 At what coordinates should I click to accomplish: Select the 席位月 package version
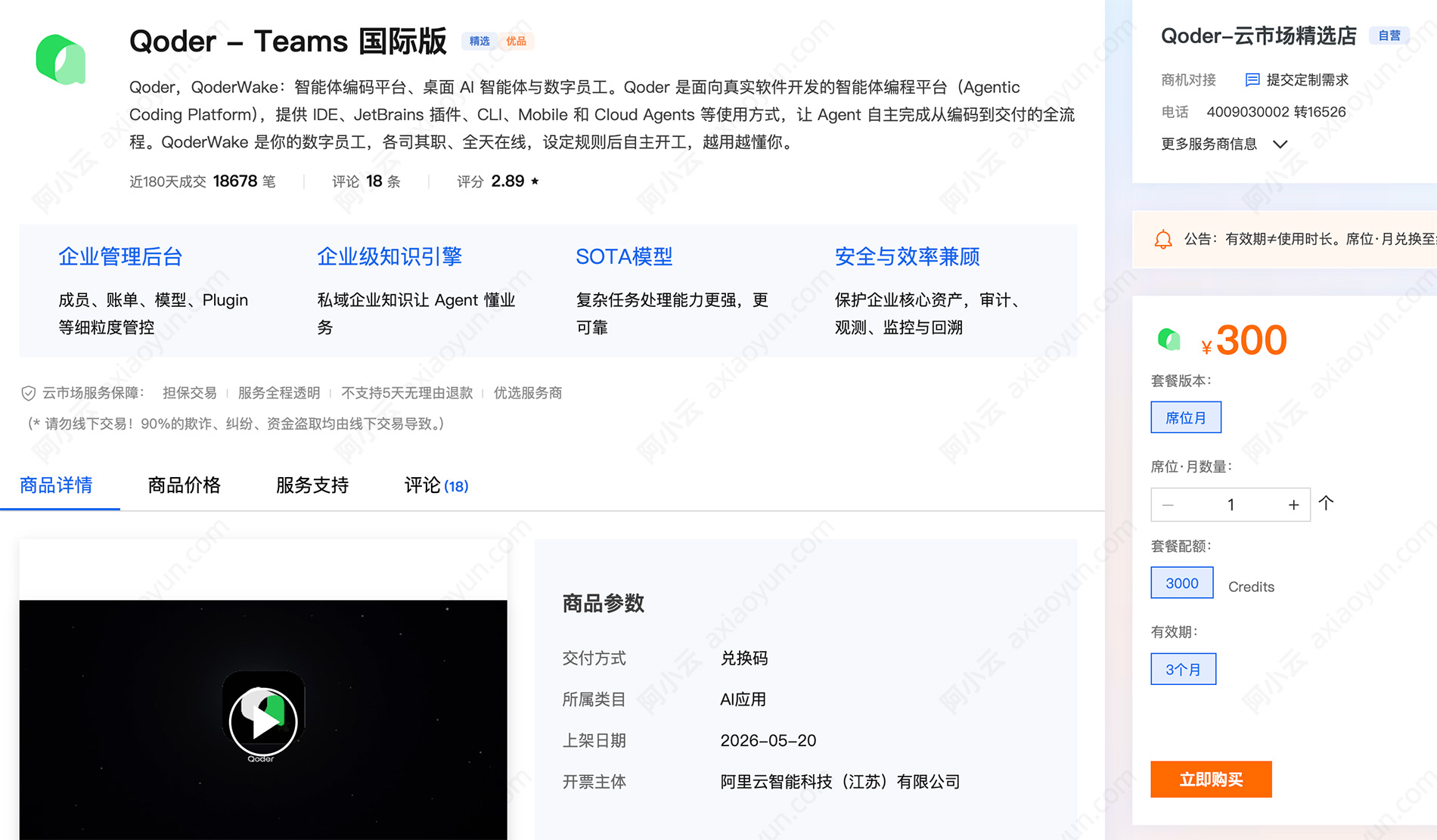pyautogui.click(x=1186, y=417)
